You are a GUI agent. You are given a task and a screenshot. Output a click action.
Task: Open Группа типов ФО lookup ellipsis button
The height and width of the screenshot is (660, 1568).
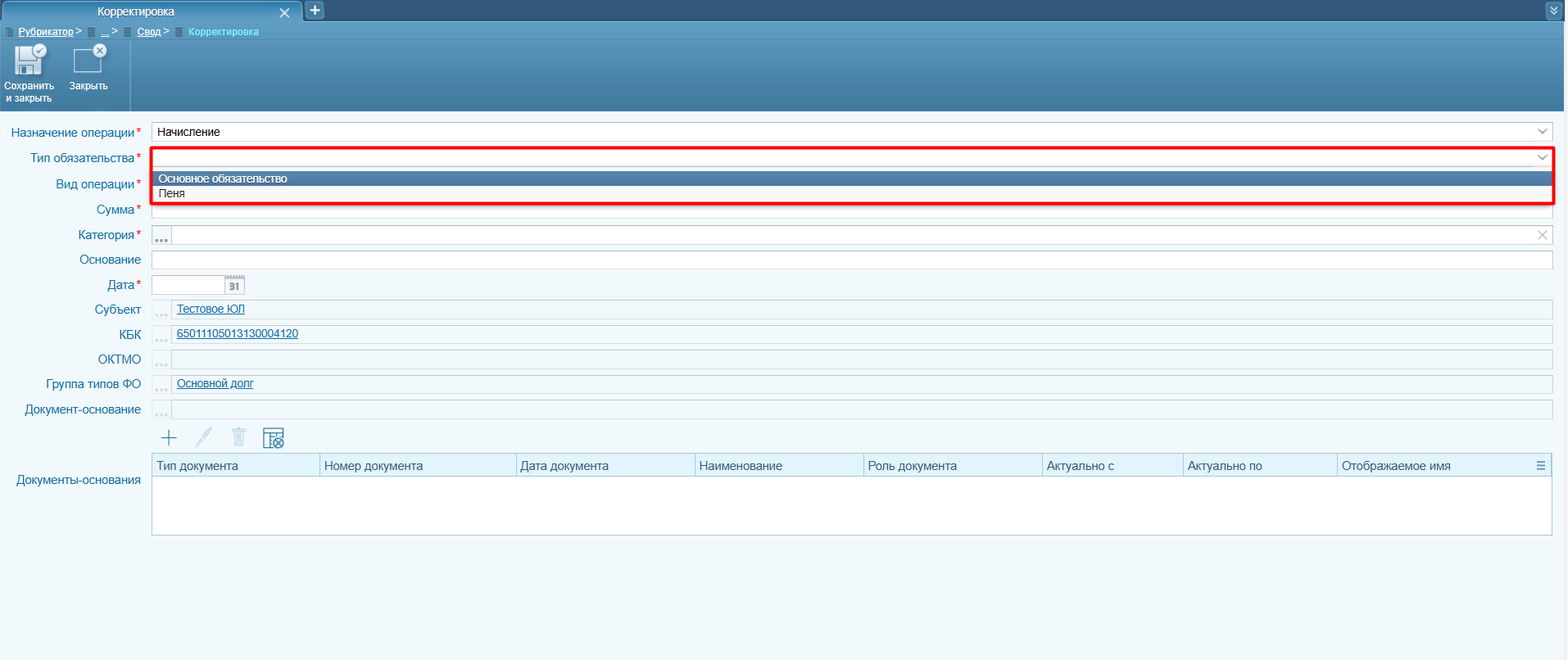(161, 385)
